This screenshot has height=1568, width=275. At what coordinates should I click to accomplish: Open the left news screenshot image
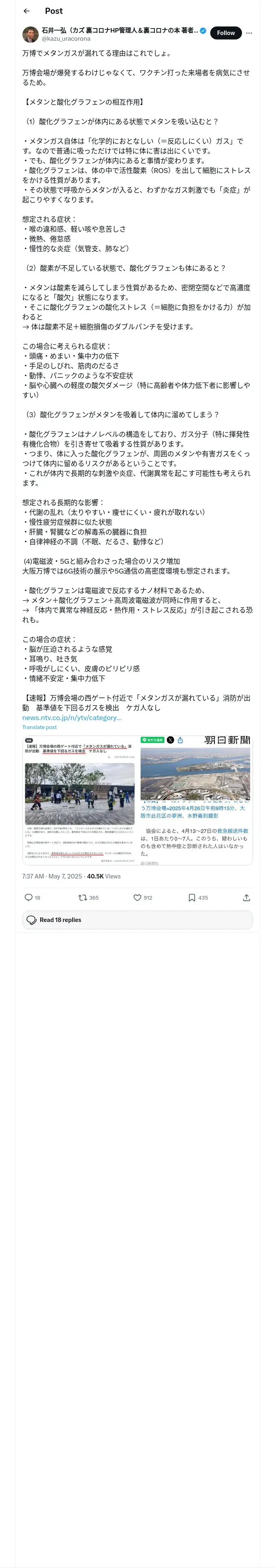point(80,800)
